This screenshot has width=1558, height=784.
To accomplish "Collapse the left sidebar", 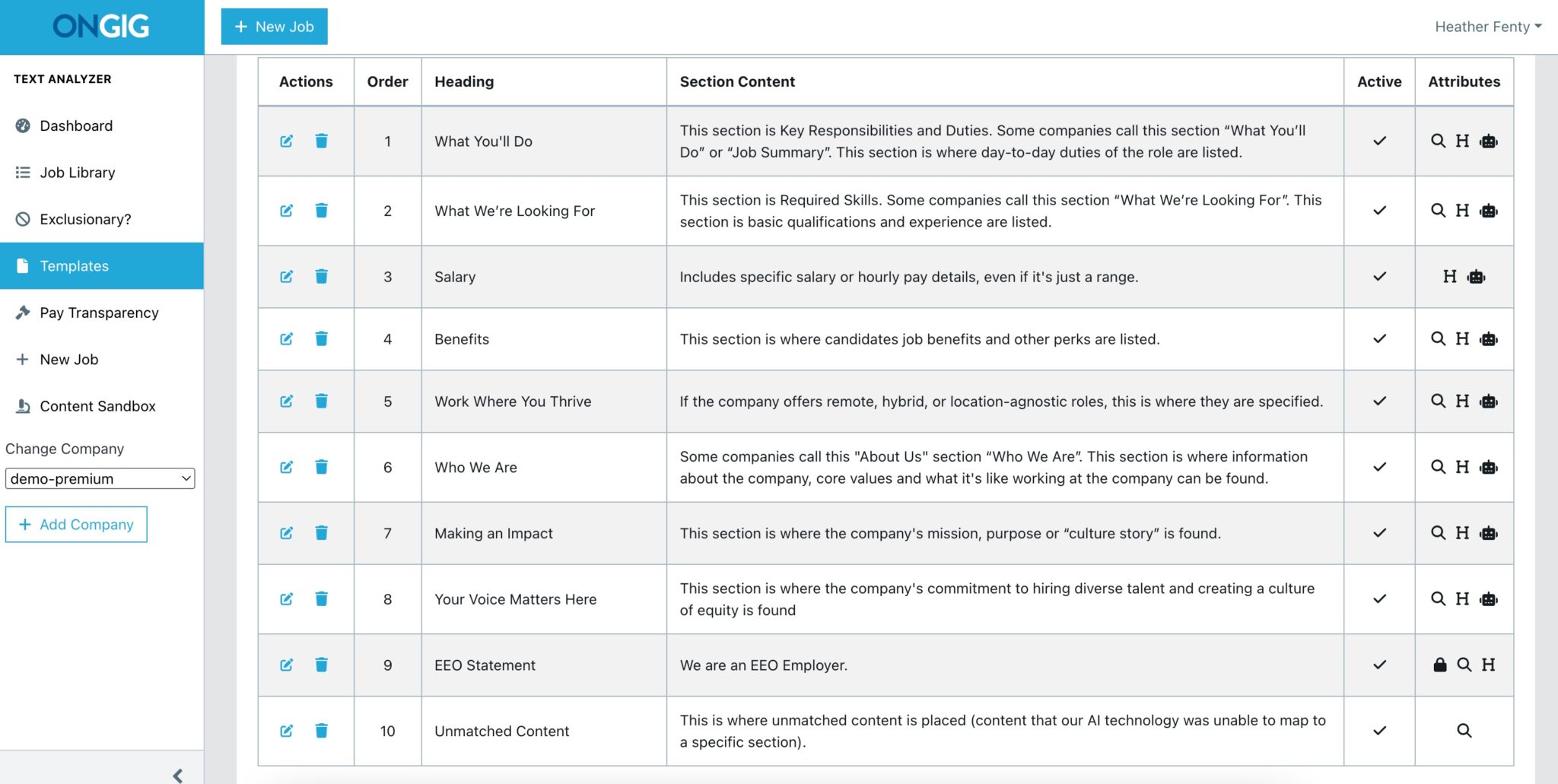I will (179, 775).
